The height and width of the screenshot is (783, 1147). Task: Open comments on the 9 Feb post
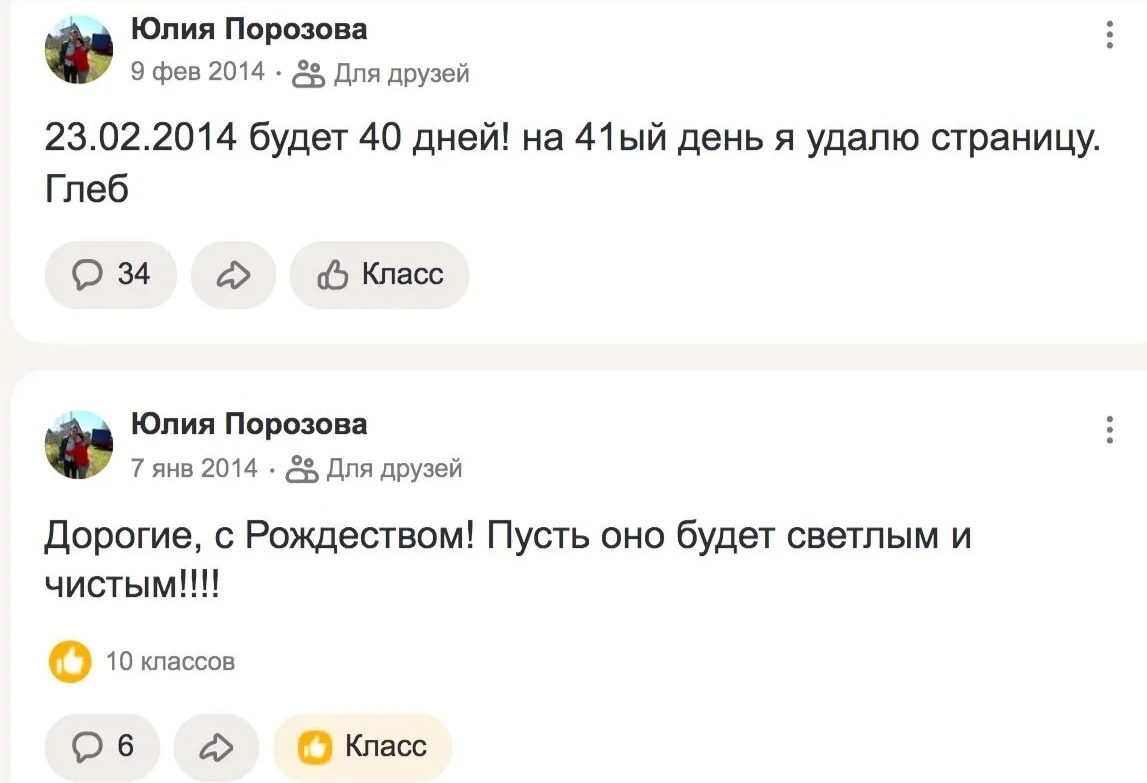110,274
